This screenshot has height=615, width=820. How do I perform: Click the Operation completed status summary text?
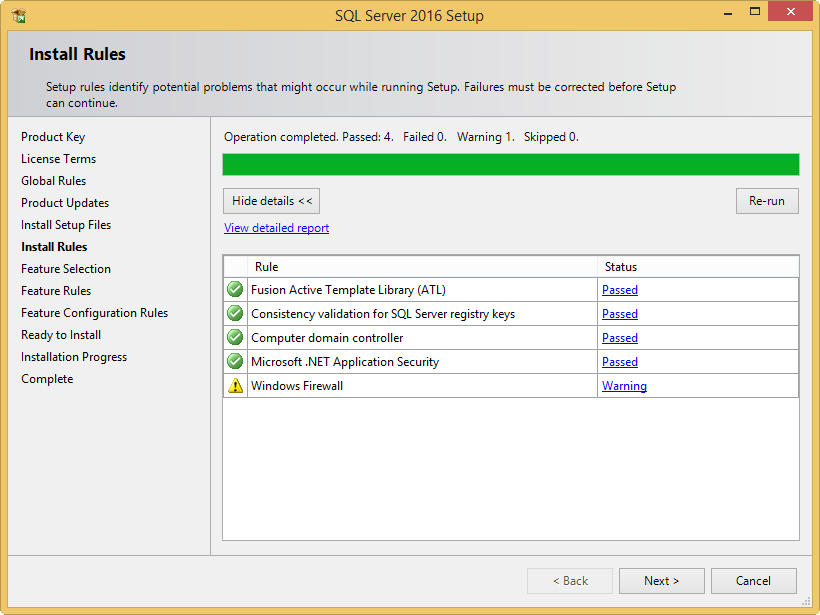tap(401, 137)
